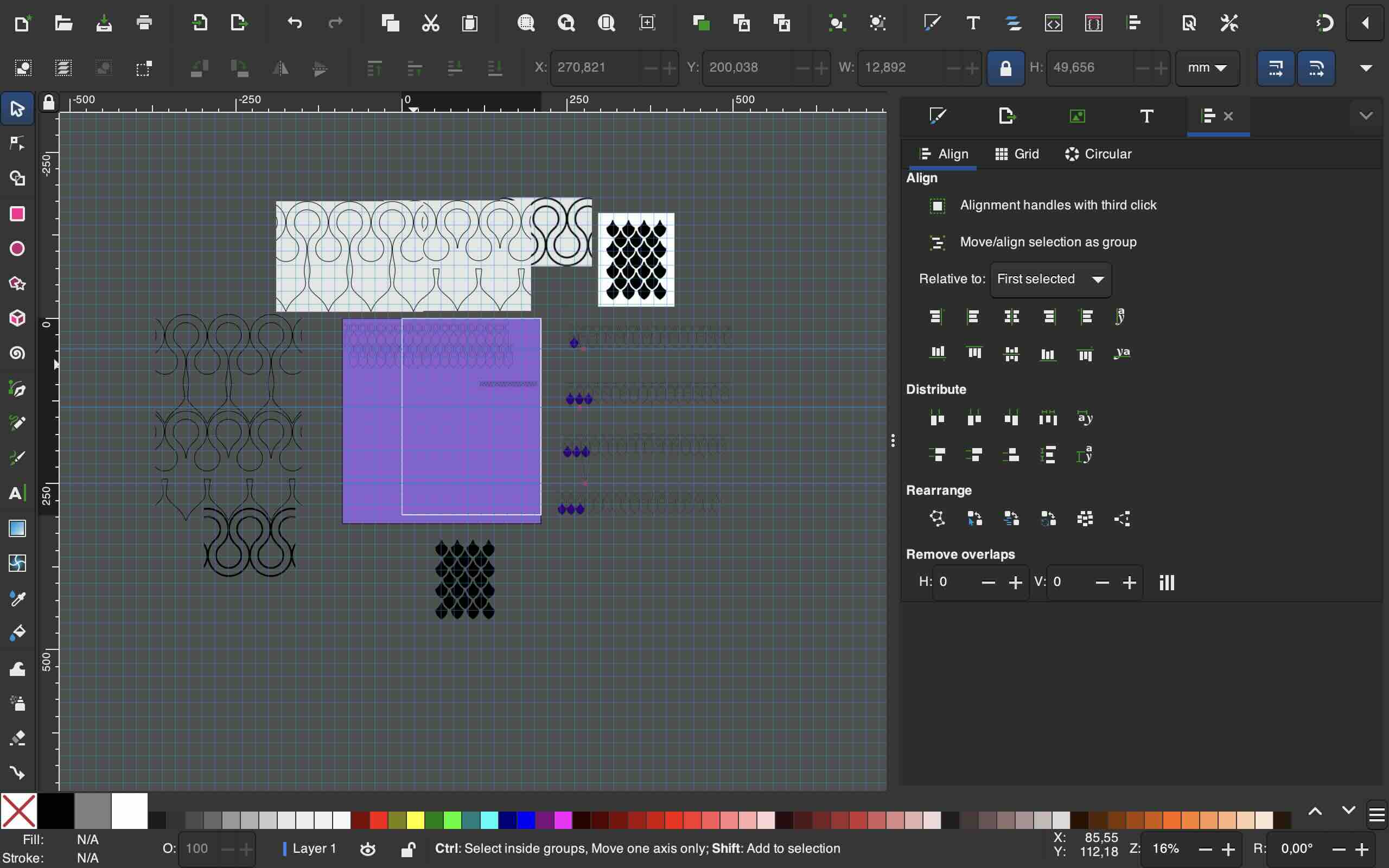Image resolution: width=1389 pixels, height=868 pixels.
Task: Toggle Layer 1 visibility eye icon
Action: (x=368, y=848)
